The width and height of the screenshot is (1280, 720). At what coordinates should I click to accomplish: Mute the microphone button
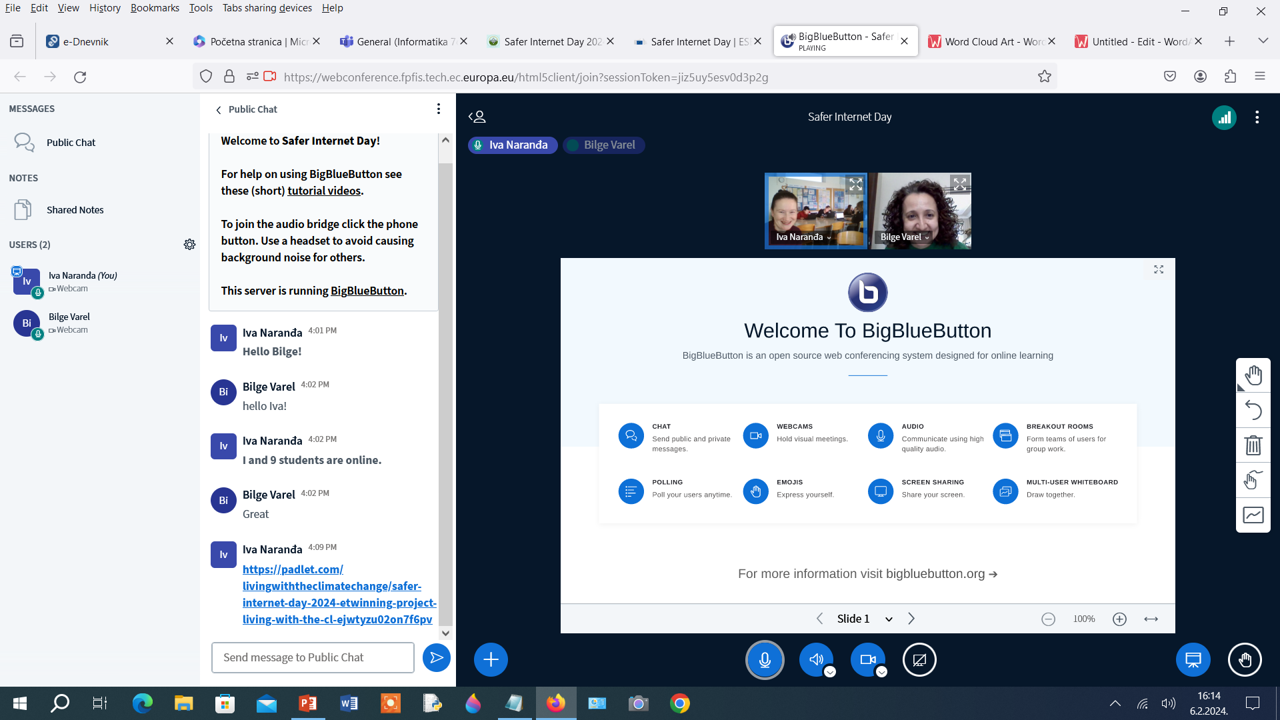(765, 660)
